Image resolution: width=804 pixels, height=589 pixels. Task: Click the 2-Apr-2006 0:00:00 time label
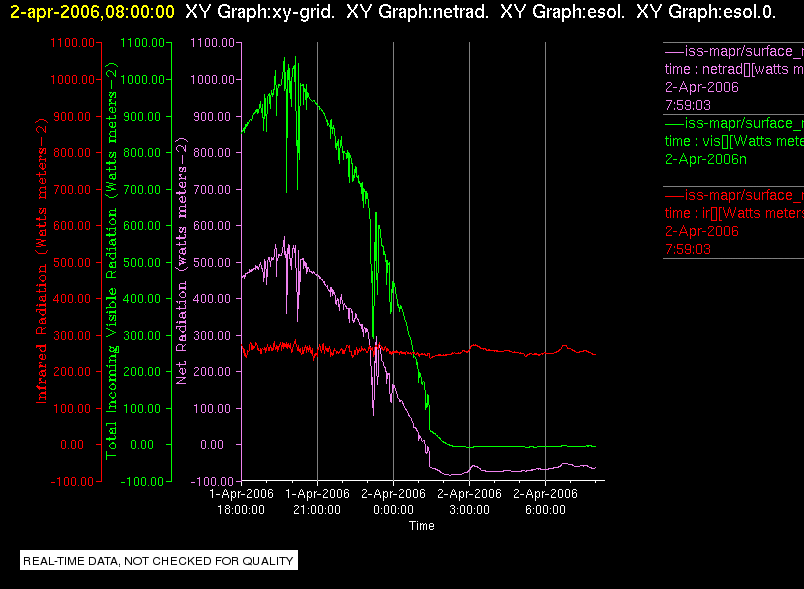pos(393,502)
